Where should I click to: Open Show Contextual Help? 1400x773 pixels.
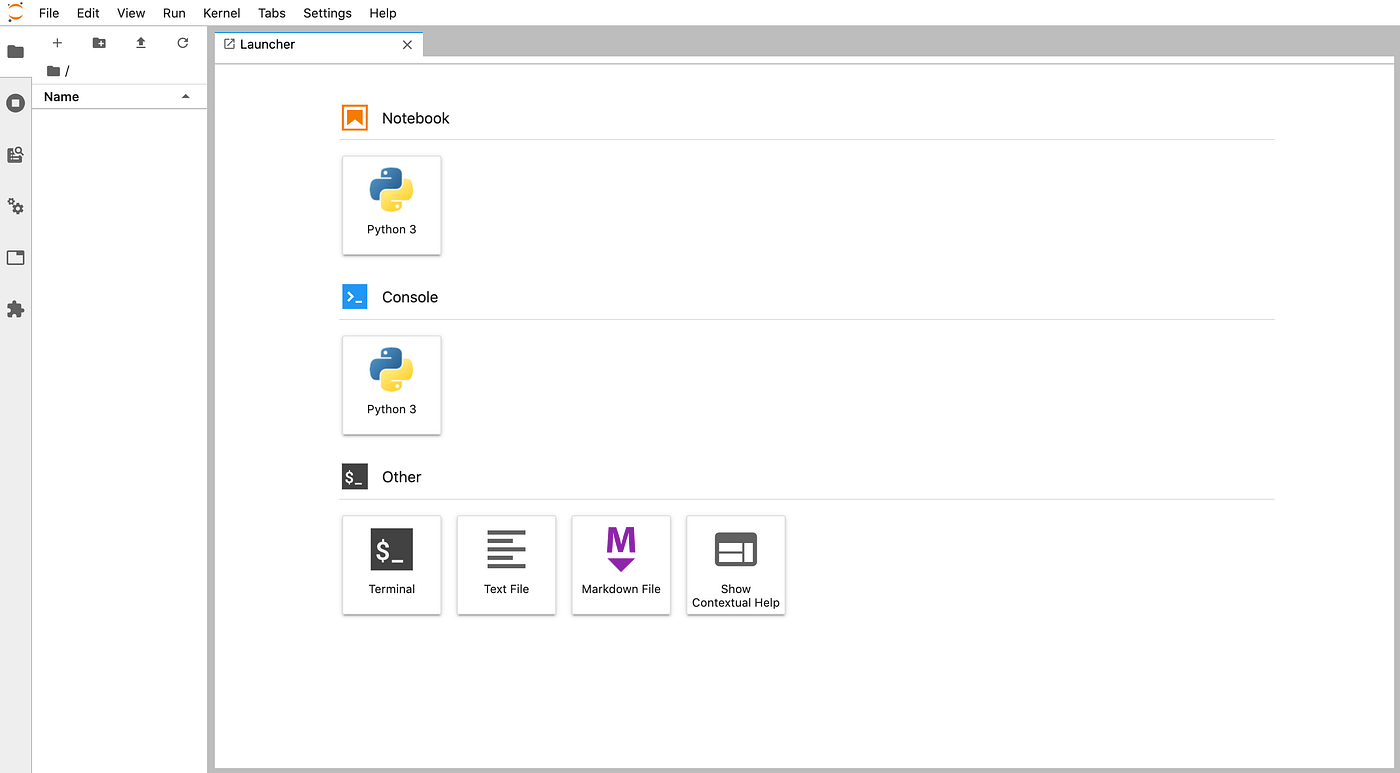click(x=735, y=565)
